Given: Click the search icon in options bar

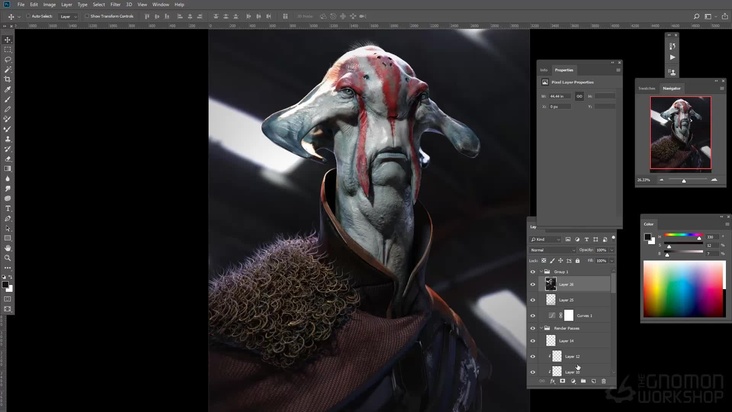Looking at the screenshot, I should 696,16.
